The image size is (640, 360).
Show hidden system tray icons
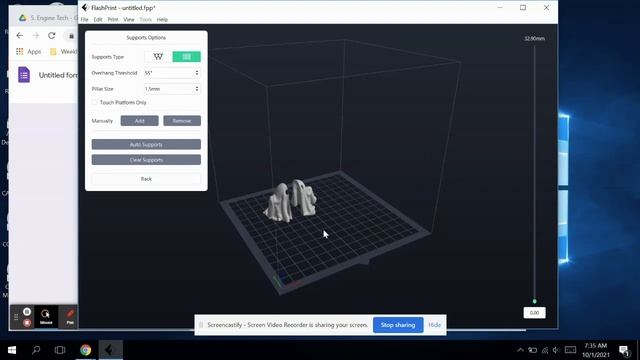point(520,350)
